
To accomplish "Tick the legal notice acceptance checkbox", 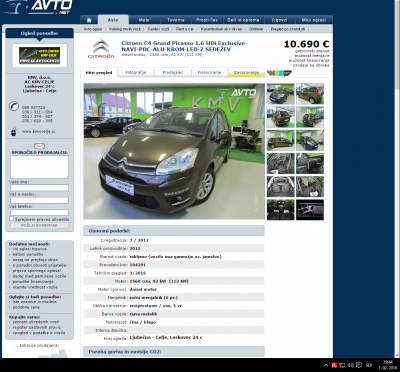I will click(11, 219).
